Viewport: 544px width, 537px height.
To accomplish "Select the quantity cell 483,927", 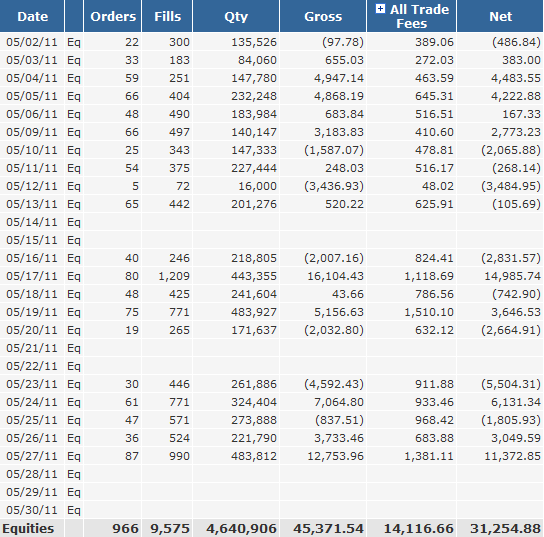I will click(x=254, y=312).
